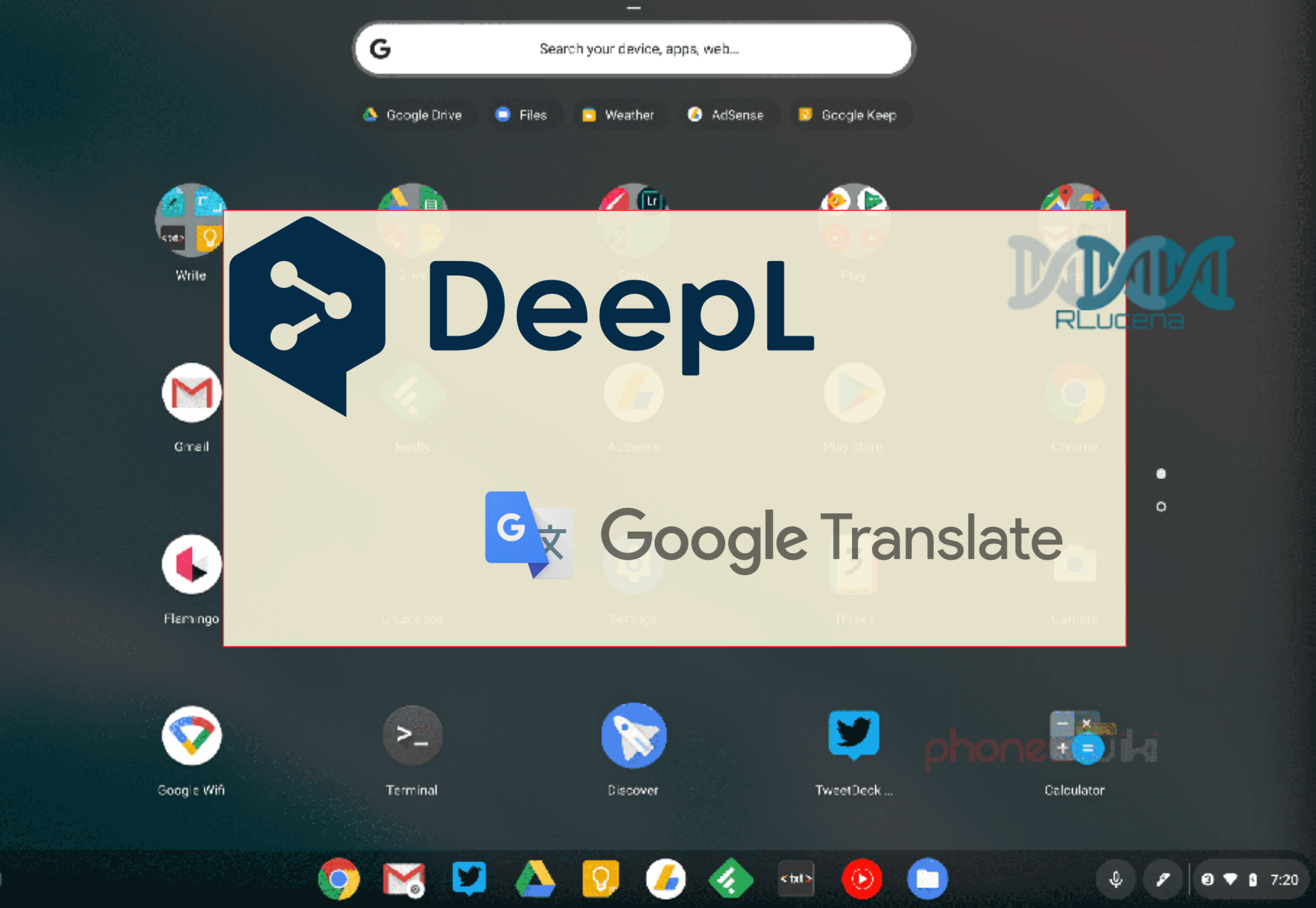1316x908 pixels.
Task: Open AdSense from the shelf
Action: tap(666, 879)
